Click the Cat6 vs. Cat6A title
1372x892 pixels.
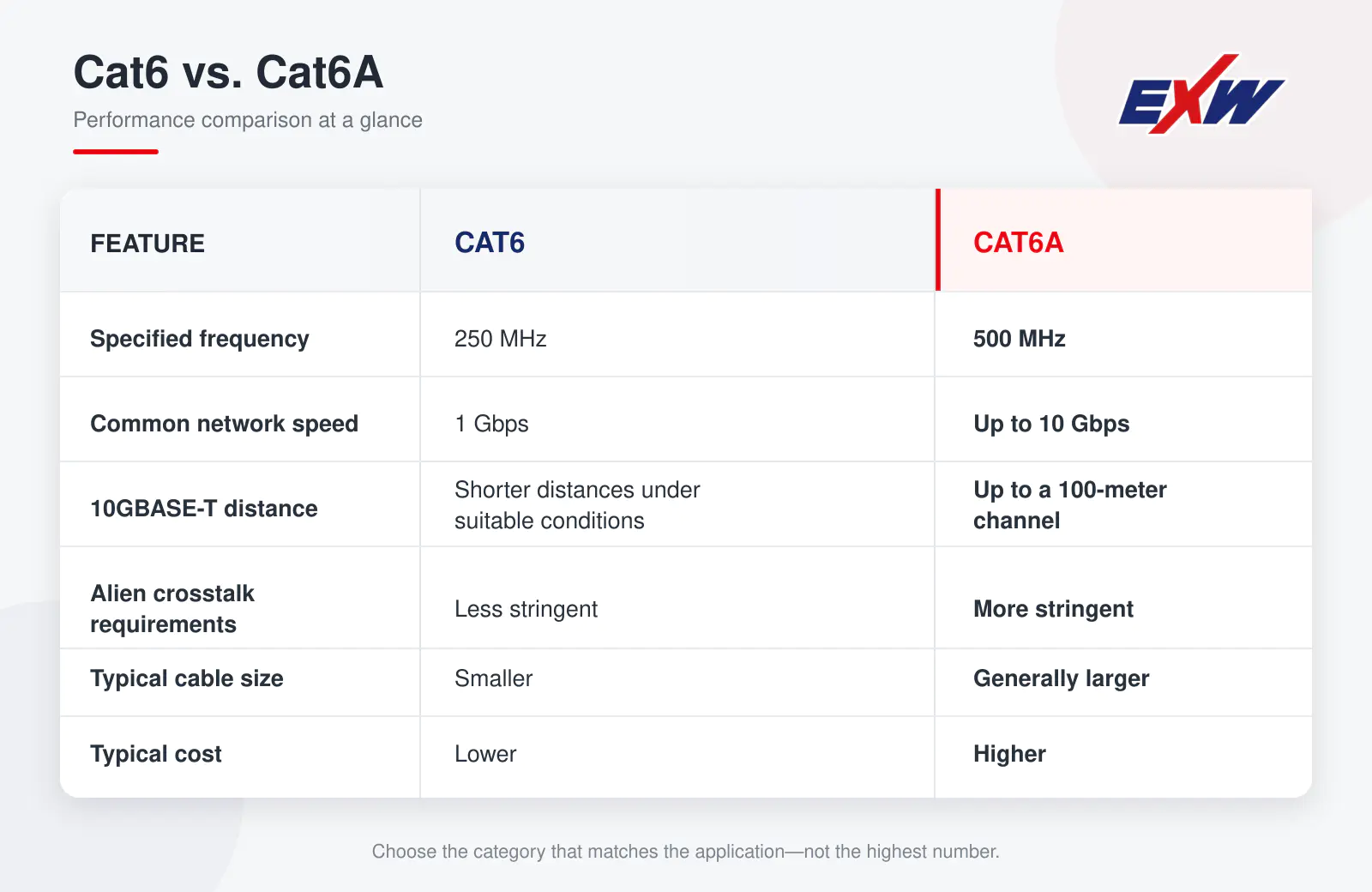pos(228,72)
